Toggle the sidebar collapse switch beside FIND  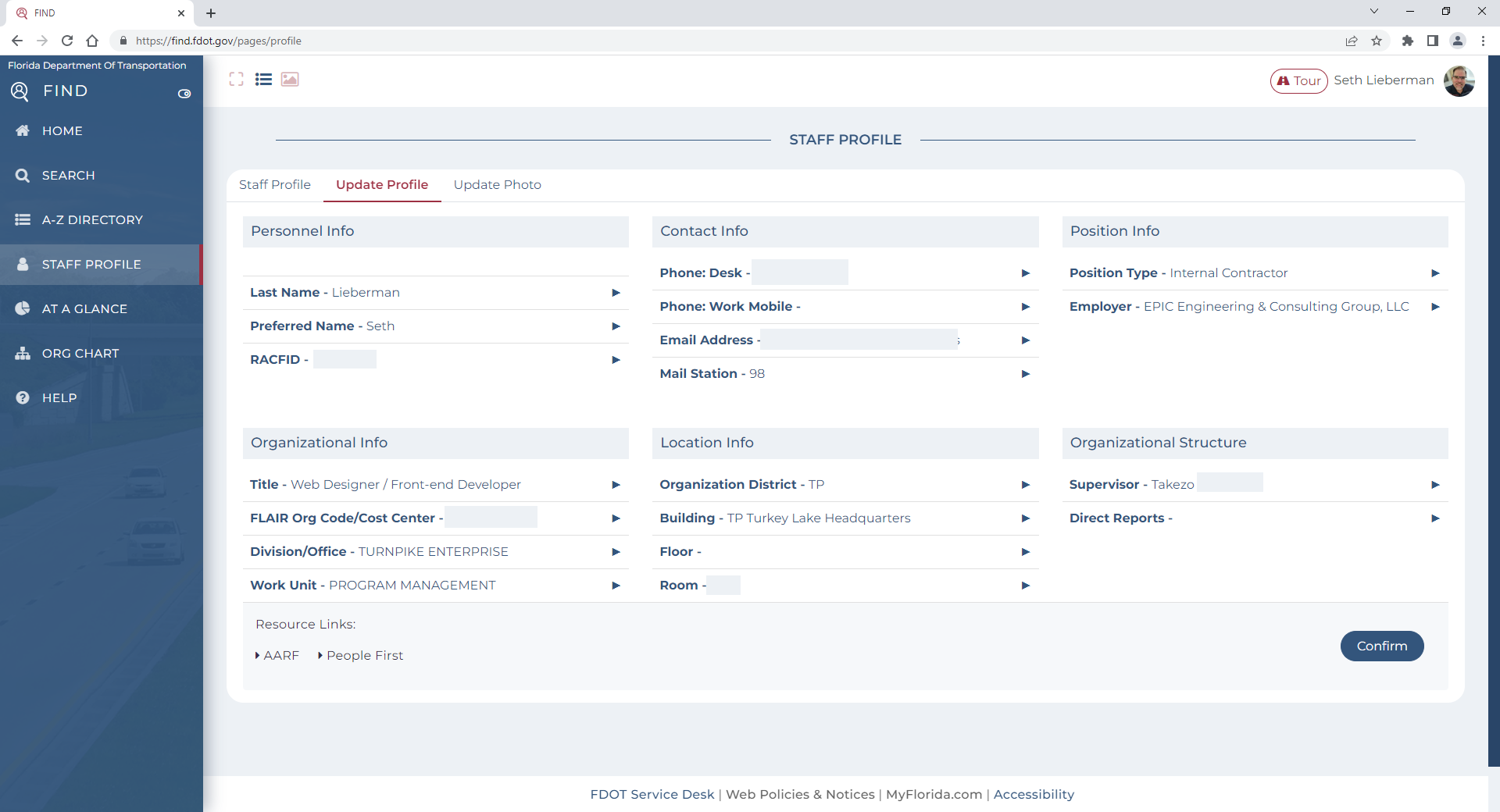[184, 94]
